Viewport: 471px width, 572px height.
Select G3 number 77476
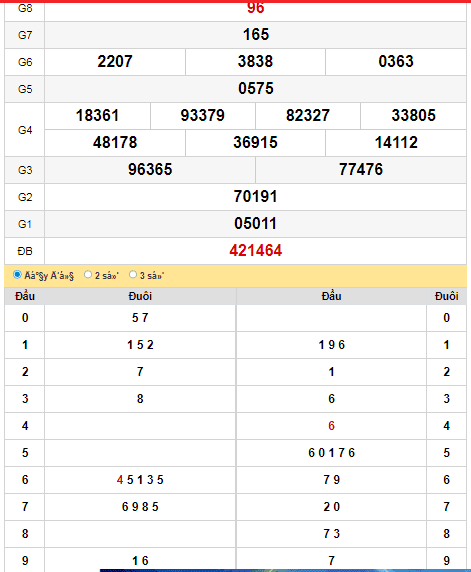361,170
